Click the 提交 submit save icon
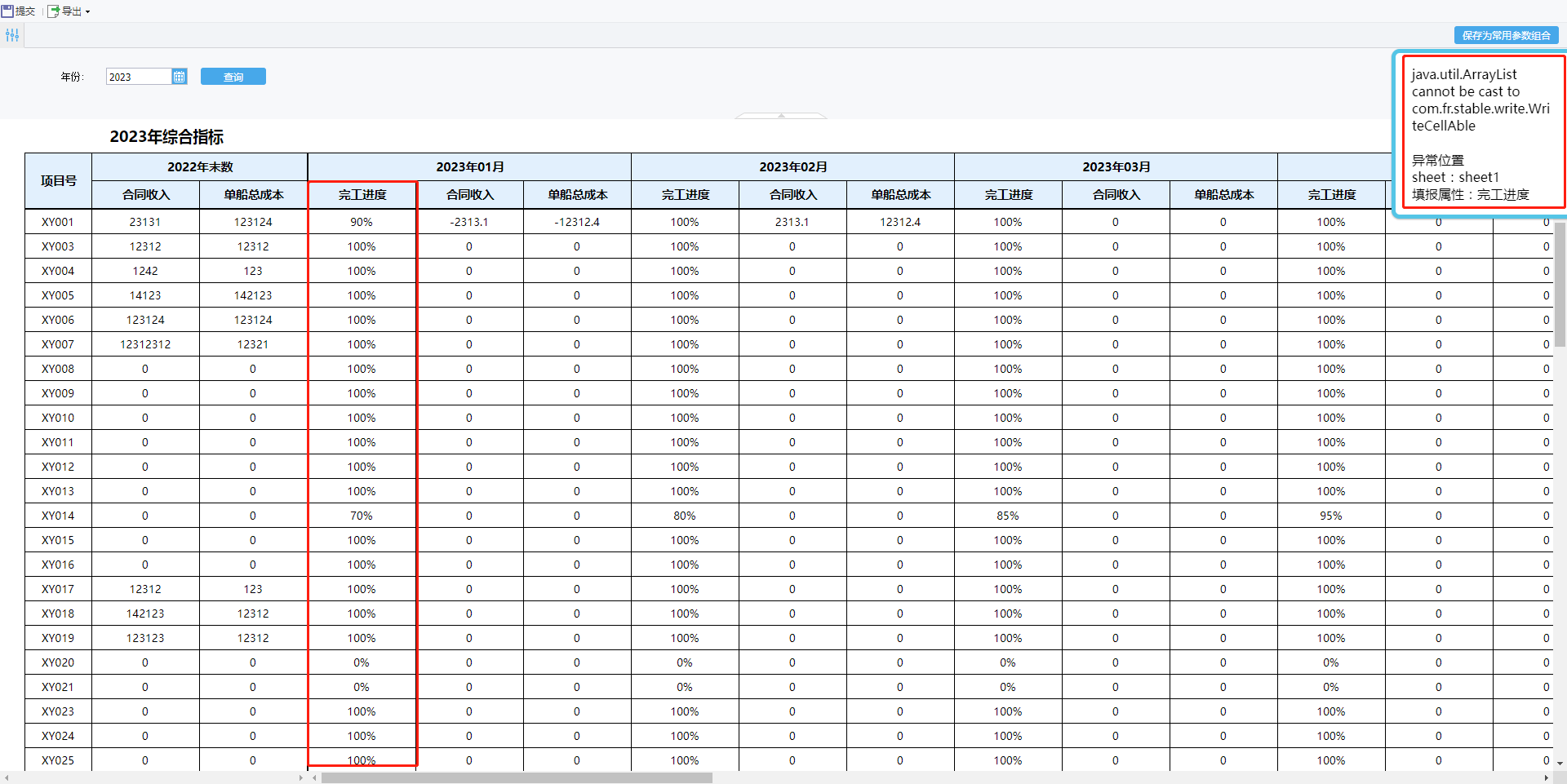1567x784 pixels. (7, 11)
